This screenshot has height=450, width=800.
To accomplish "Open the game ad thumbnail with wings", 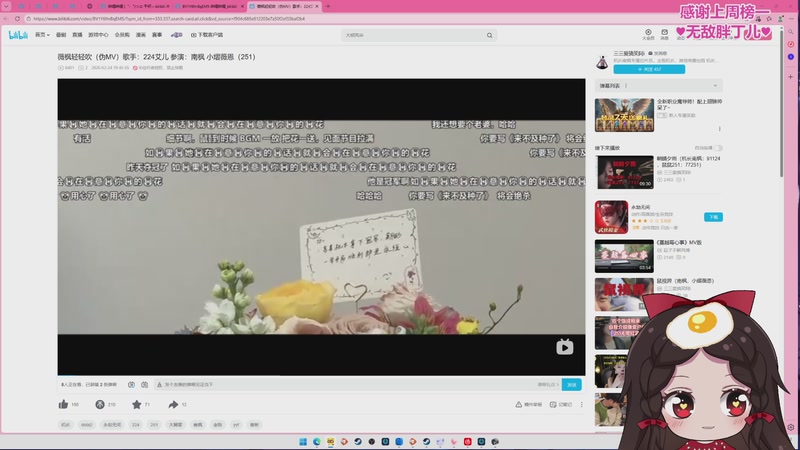I will 624,115.
